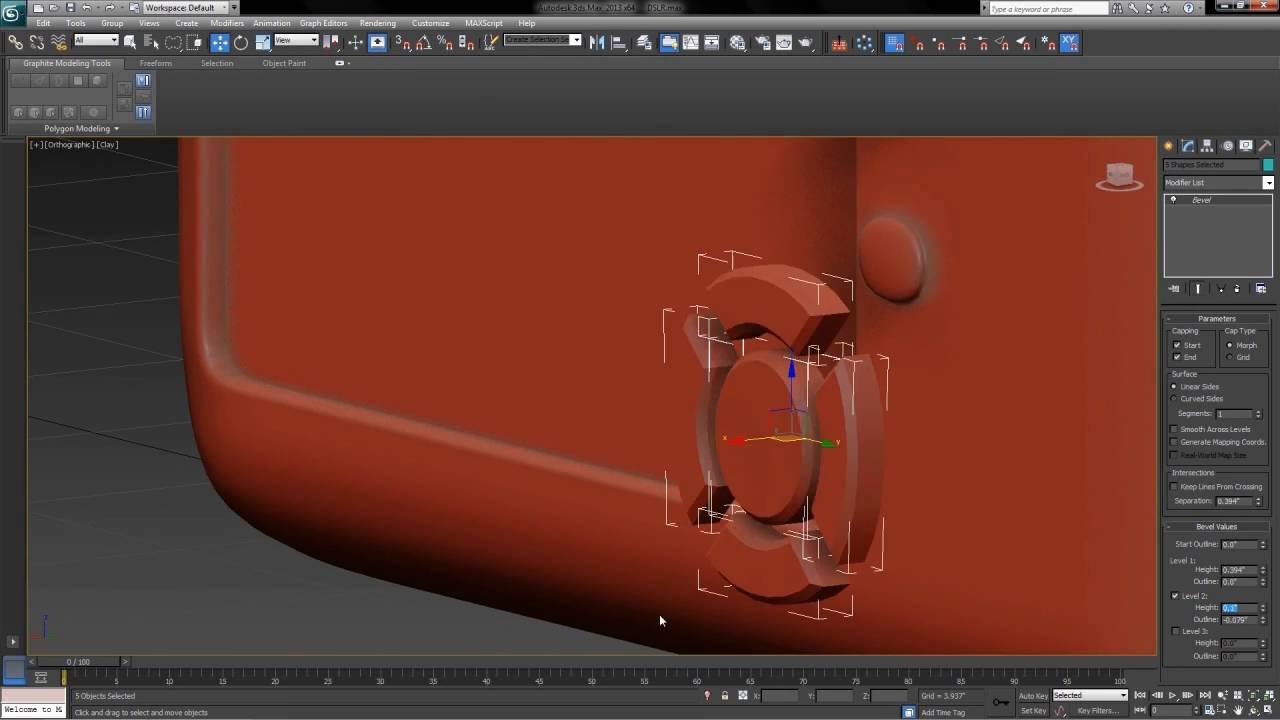Open the Modifiers menu
1280x720 pixels.
[227, 23]
